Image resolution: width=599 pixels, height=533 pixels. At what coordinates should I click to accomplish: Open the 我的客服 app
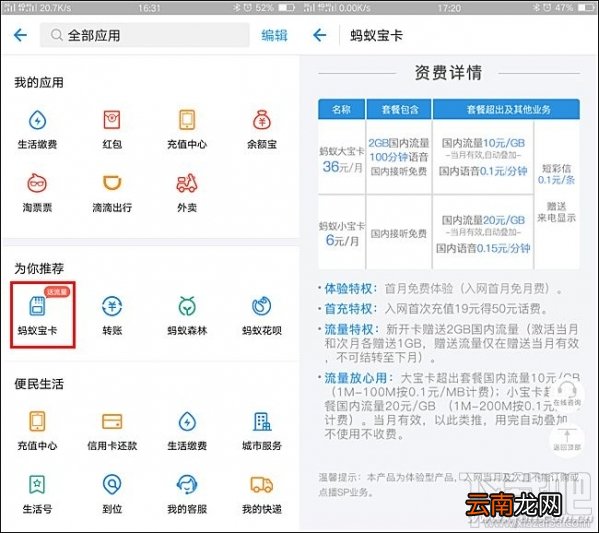[x=187, y=494]
